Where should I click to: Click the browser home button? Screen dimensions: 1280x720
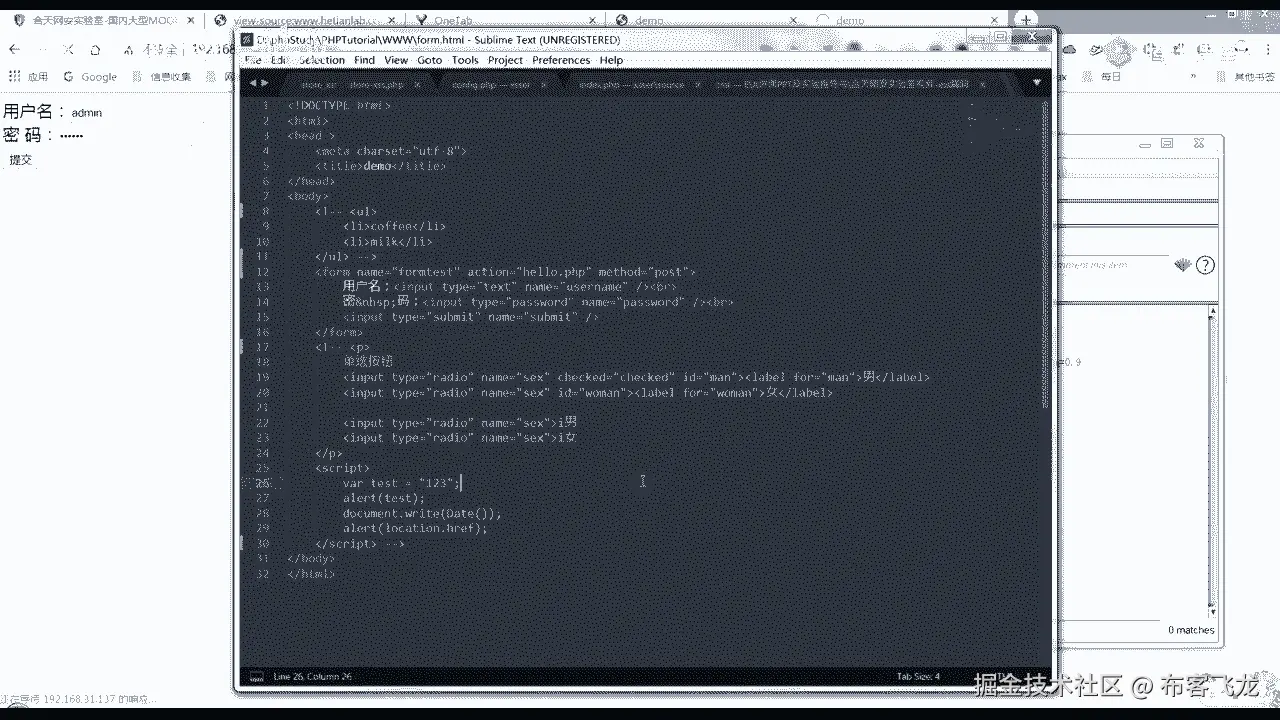pyautogui.click(x=95, y=49)
